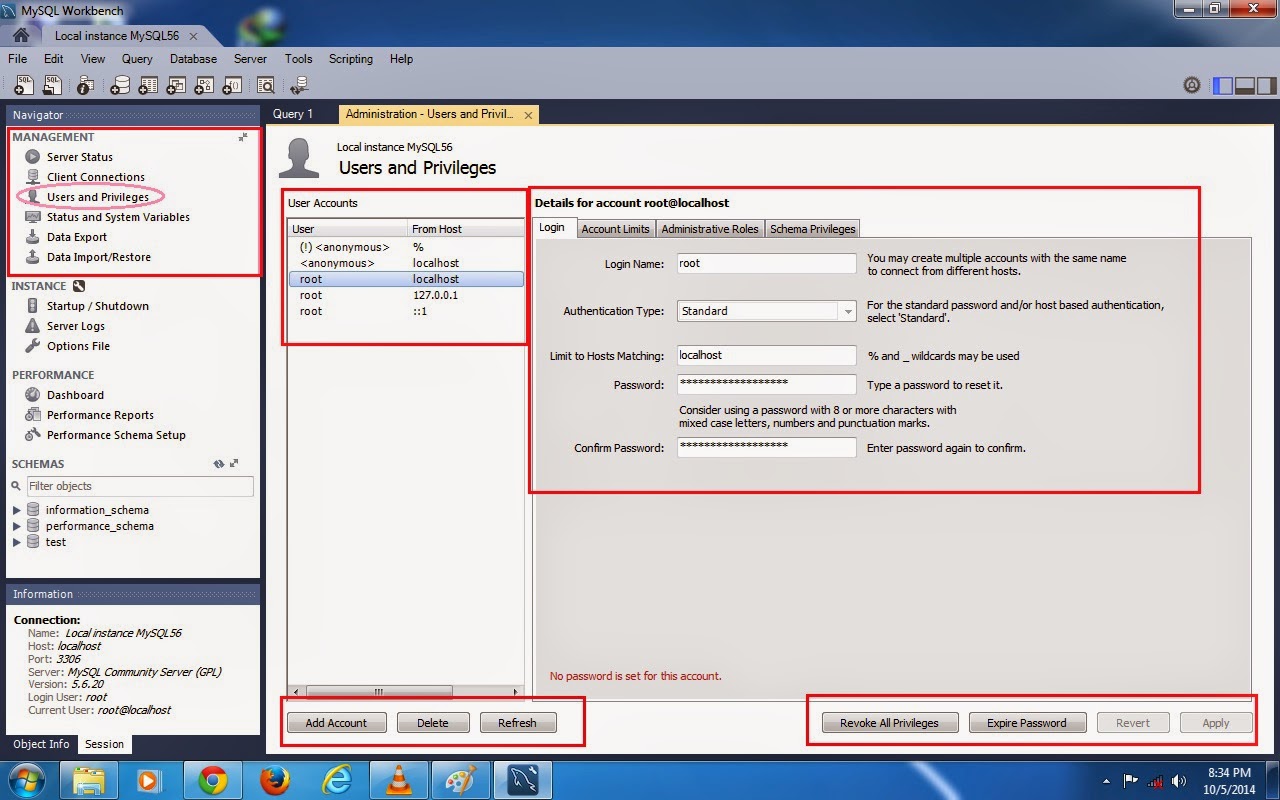The image size is (1280, 800).
Task: Expand the performance_schema tree node
Action: point(17,526)
